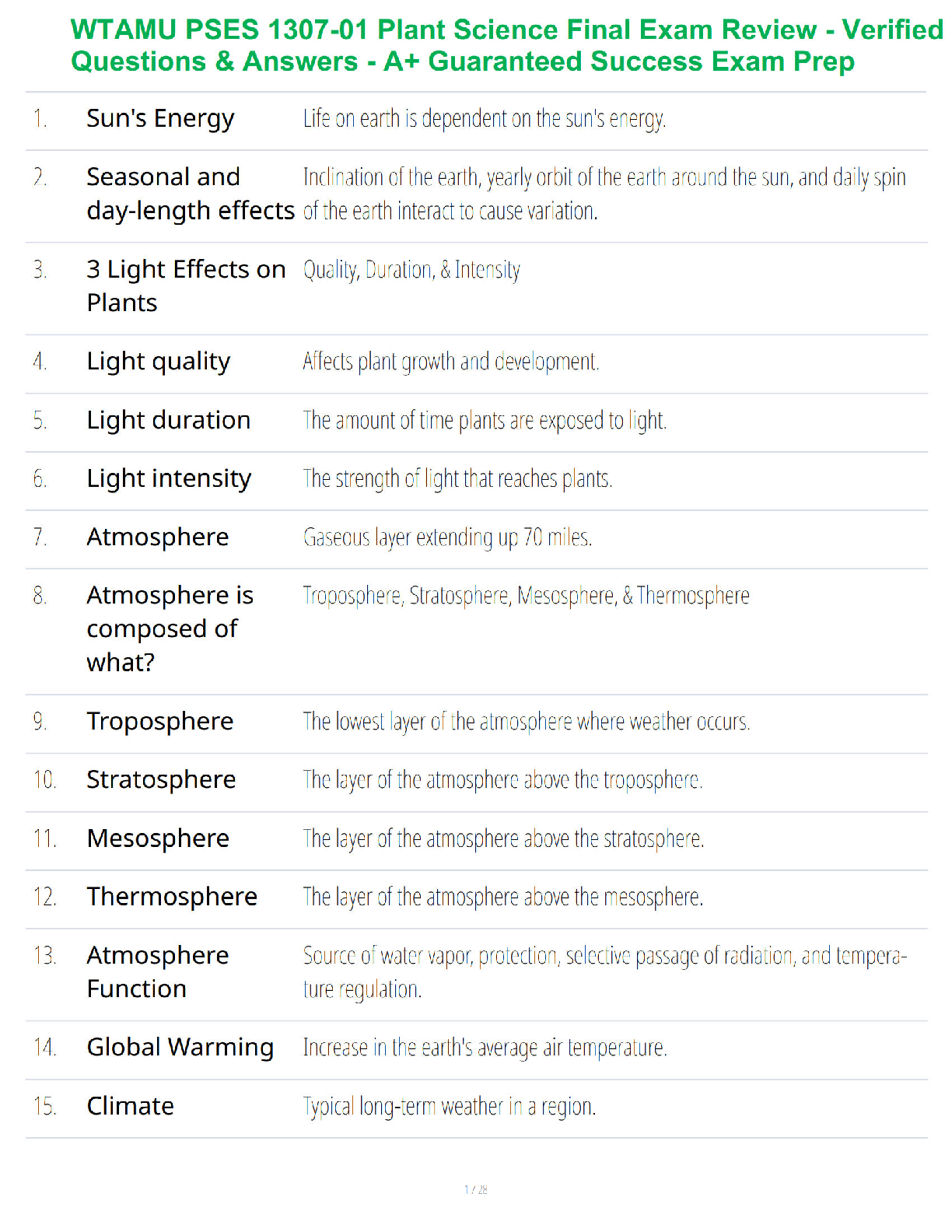Screen dimensions: 952x1232
Task: Click the "Thermosphere" term in row 12
Action: pos(172,897)
